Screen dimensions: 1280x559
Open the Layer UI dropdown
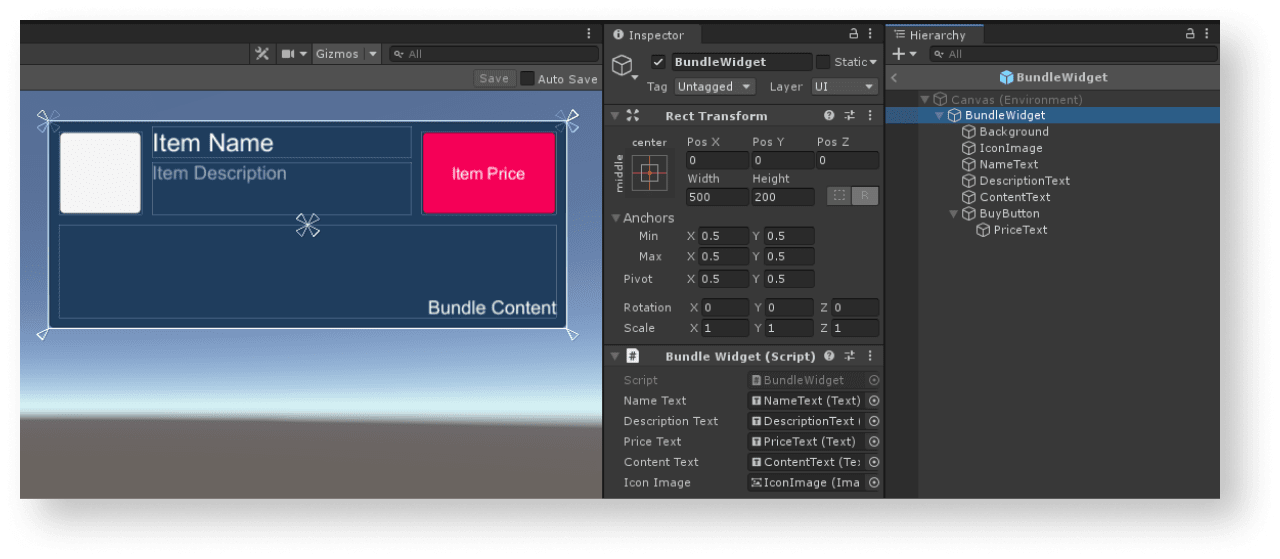tap(844, 87)
